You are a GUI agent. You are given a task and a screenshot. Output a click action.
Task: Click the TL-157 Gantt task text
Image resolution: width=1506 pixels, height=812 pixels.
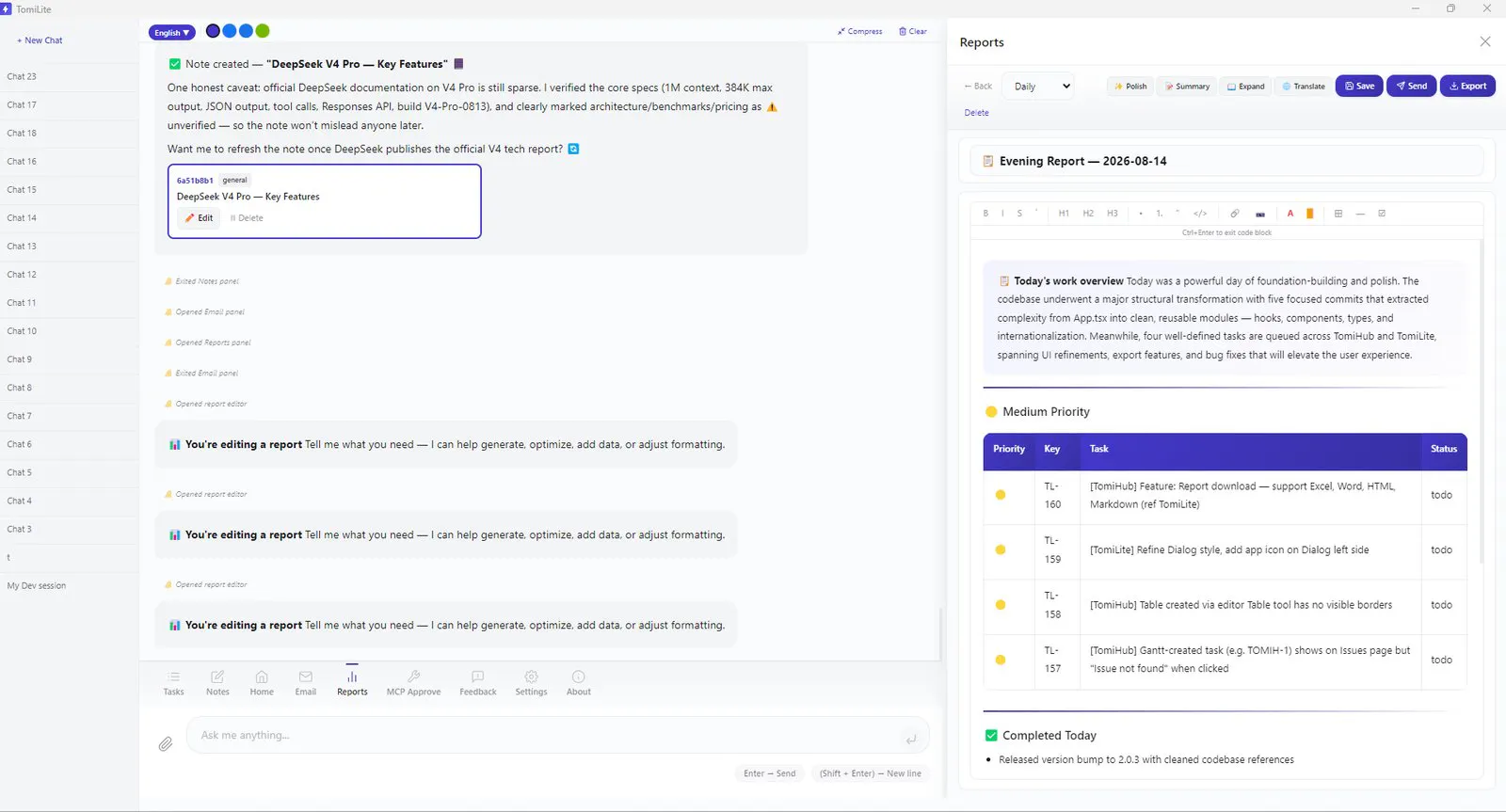point(1250,660)
